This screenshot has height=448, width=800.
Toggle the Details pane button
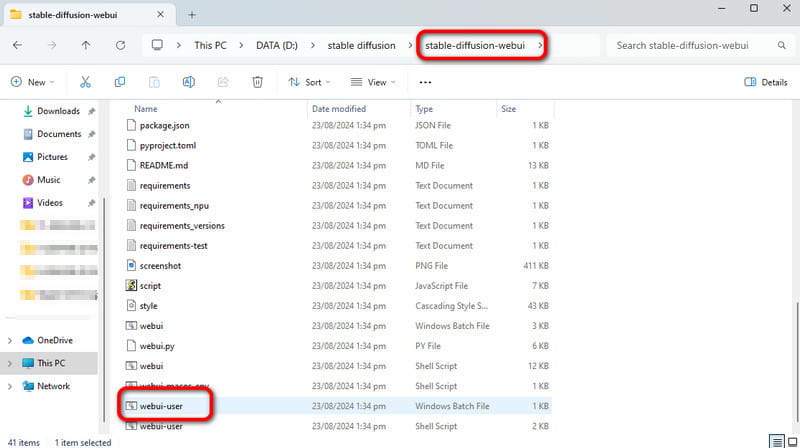[x=766, y=82]
